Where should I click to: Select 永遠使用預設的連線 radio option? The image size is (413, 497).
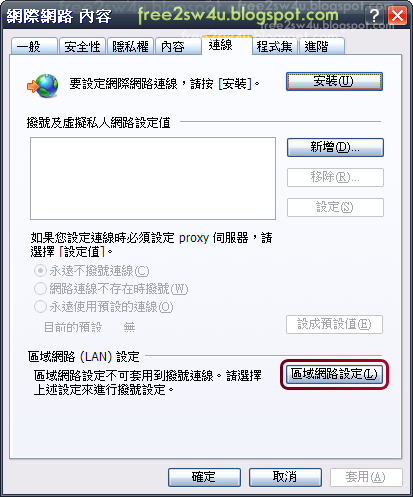tap(40, 306)
